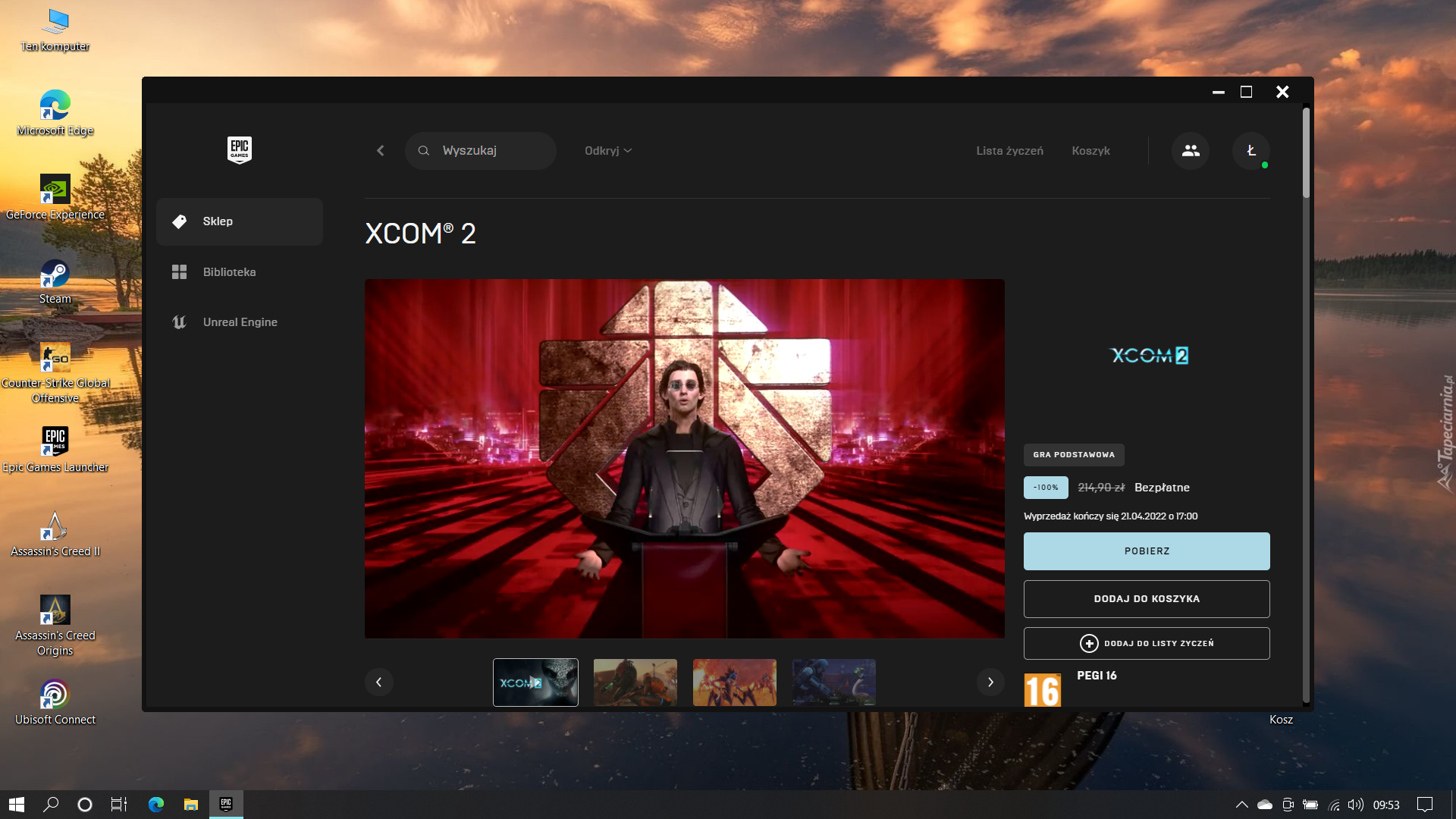The image size is (1456, 819).
Task: Open GeForce Experience desktop shortcut
Action: 55,197
